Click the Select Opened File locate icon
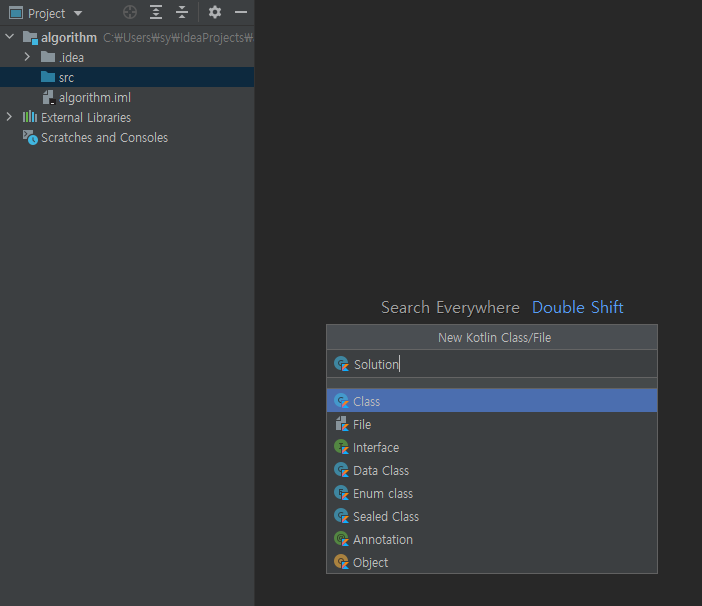Screen dimensions: 702x606 click(x=130, y=13)
